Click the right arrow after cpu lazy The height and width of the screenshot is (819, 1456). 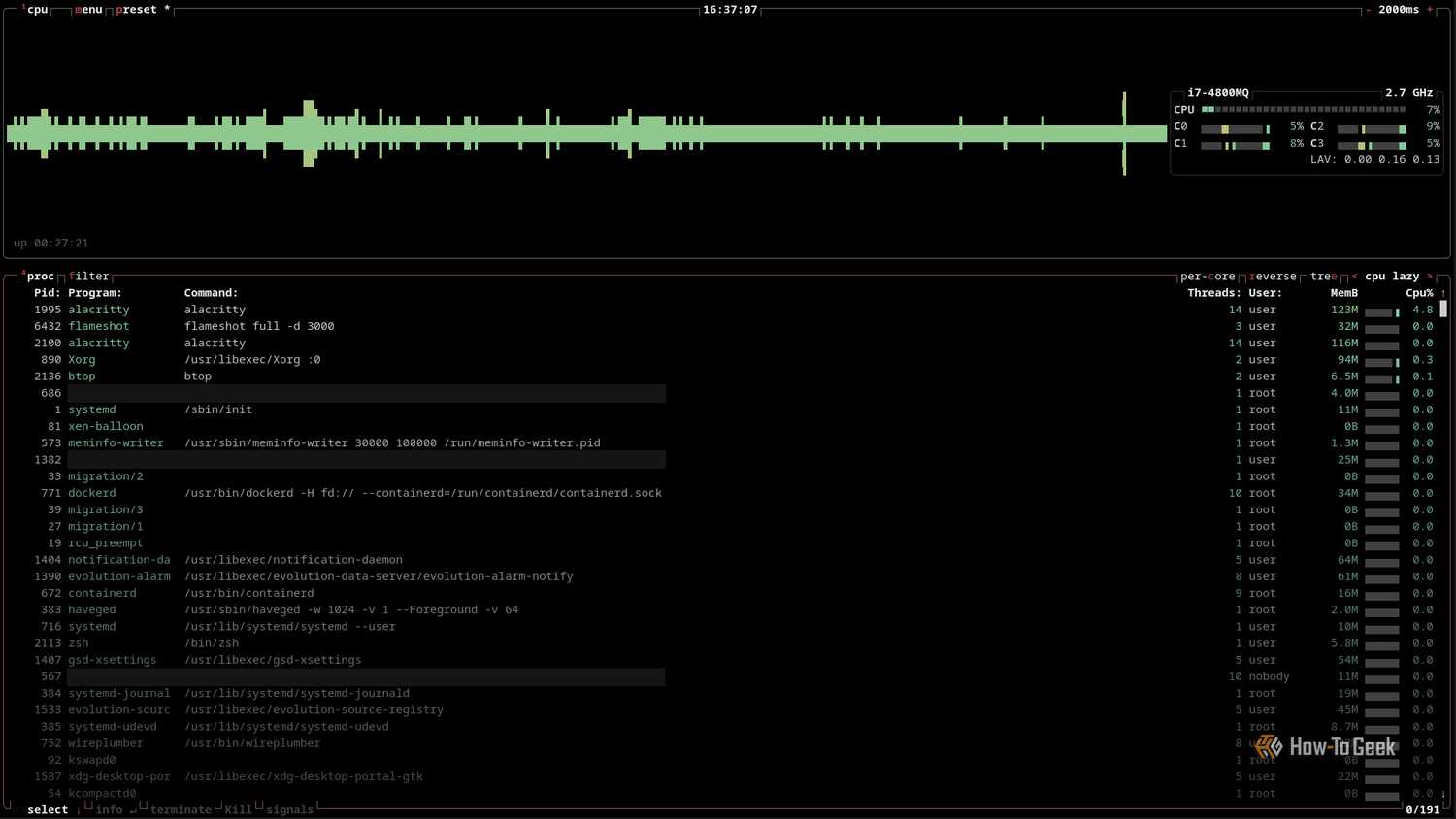[1429, 277]
